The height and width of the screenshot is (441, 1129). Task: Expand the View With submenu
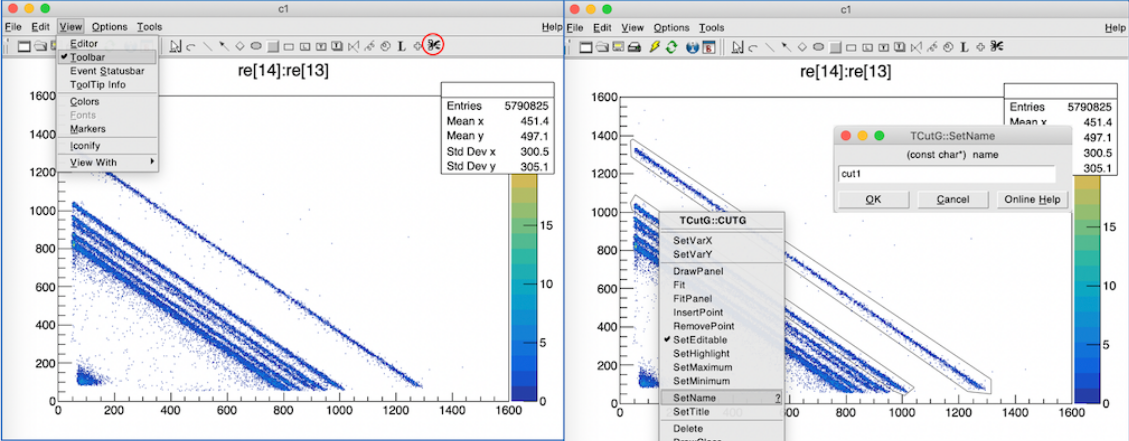(x=107, y=163)
